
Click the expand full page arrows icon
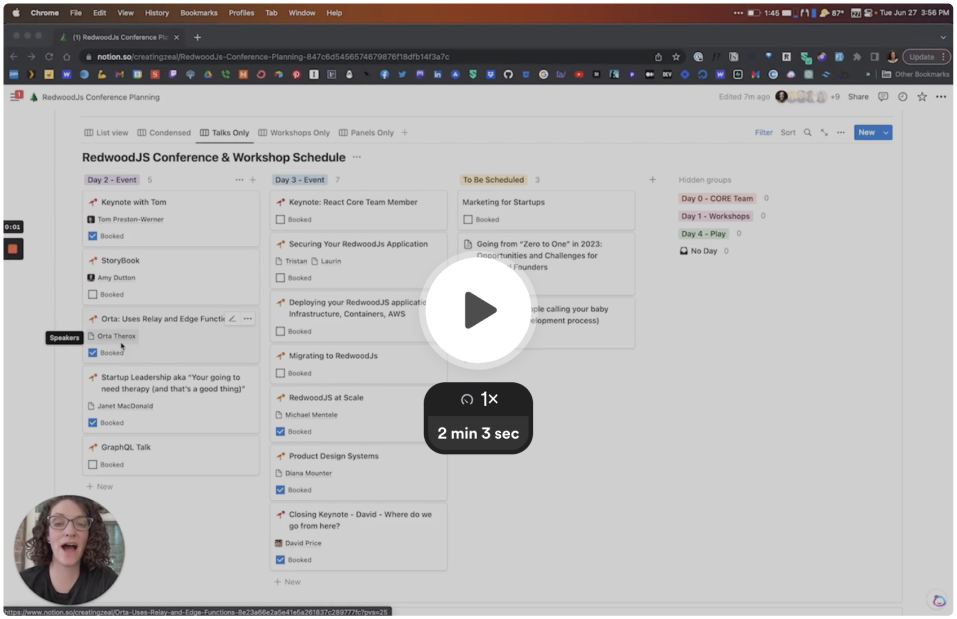click(x=824, y=132)
